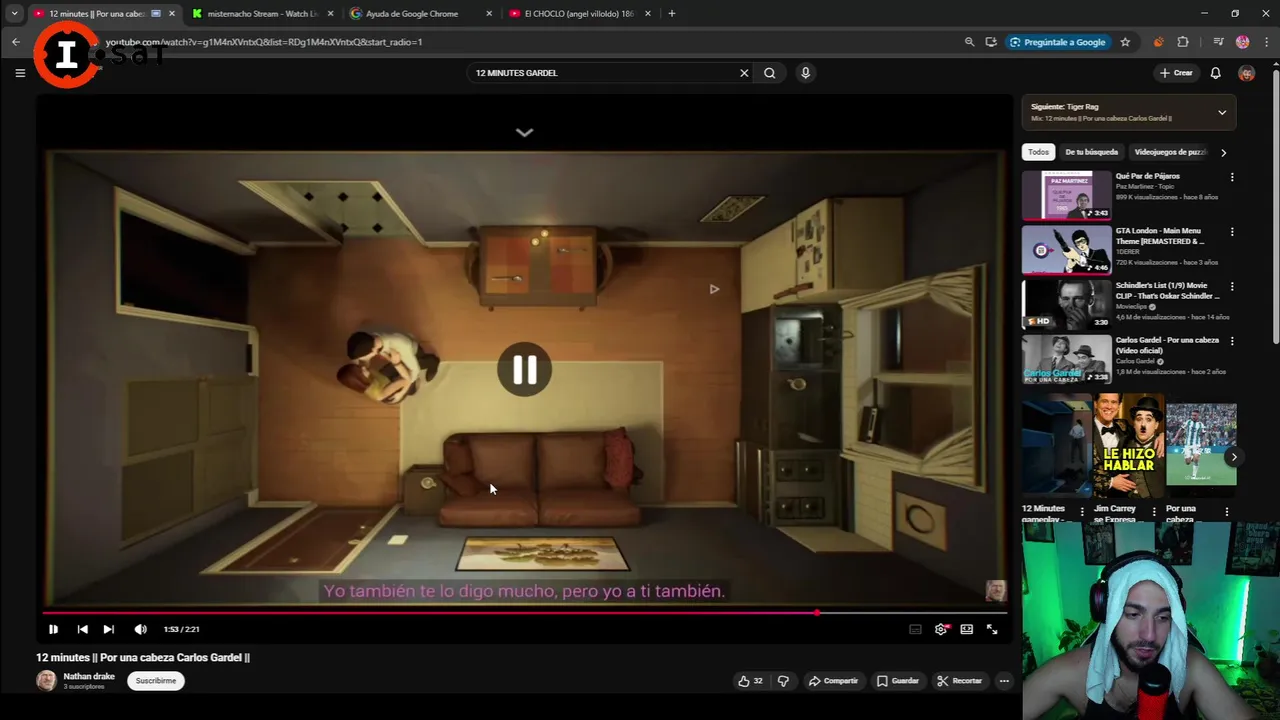This screenshot has height=720, width=1280.
Task: Pause playback from the bottom-left player control
Action: tap(53, 629)
